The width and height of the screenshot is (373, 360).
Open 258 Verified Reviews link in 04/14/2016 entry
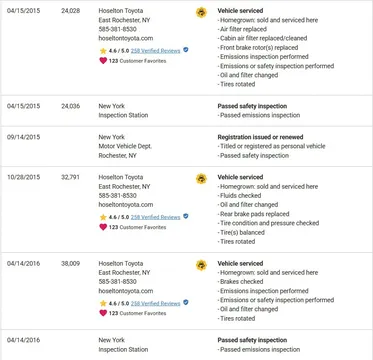click(155, 304)
